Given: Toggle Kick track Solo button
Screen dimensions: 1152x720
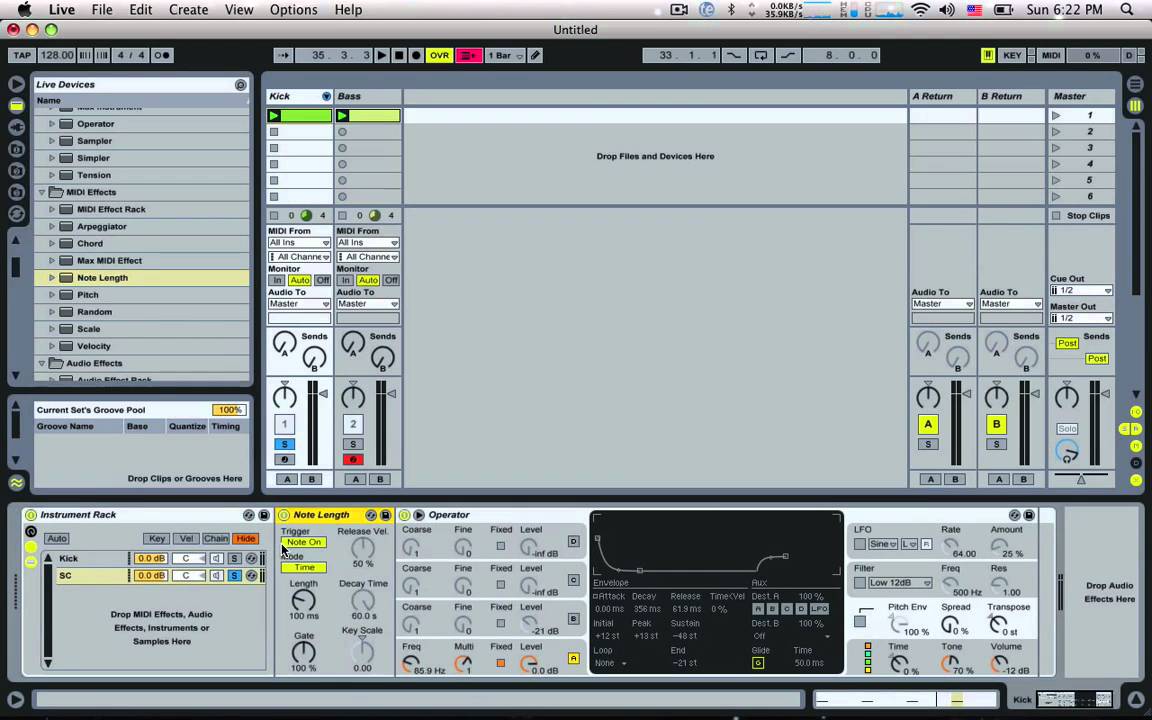Looking at the screenshot, I should (284, 444).
